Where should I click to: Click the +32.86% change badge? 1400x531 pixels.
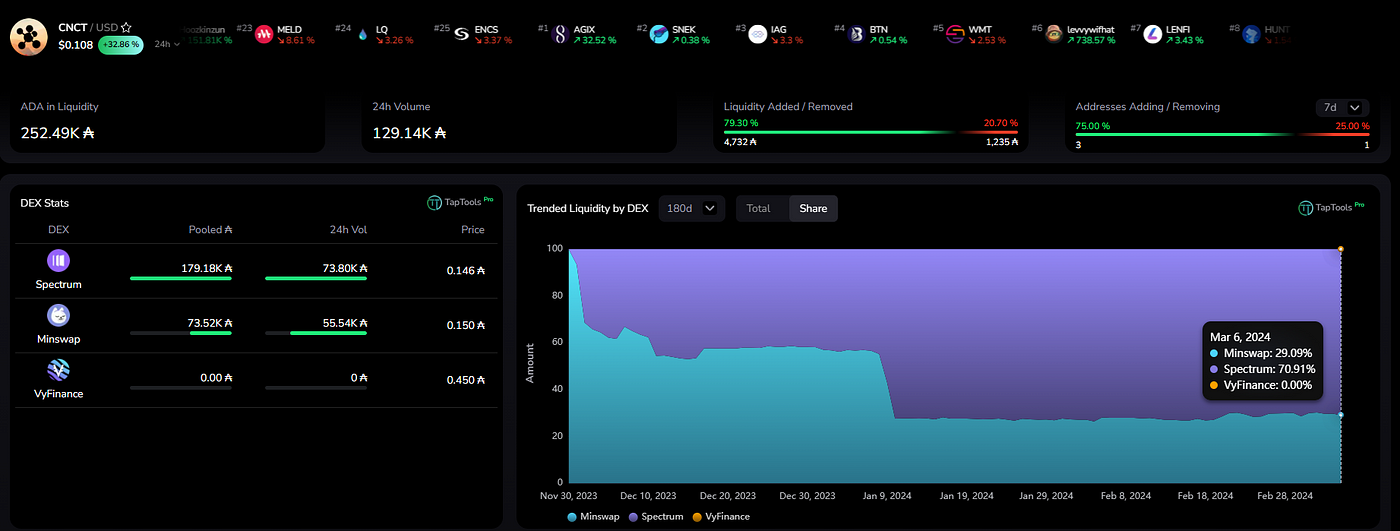(x=121, y=45)
